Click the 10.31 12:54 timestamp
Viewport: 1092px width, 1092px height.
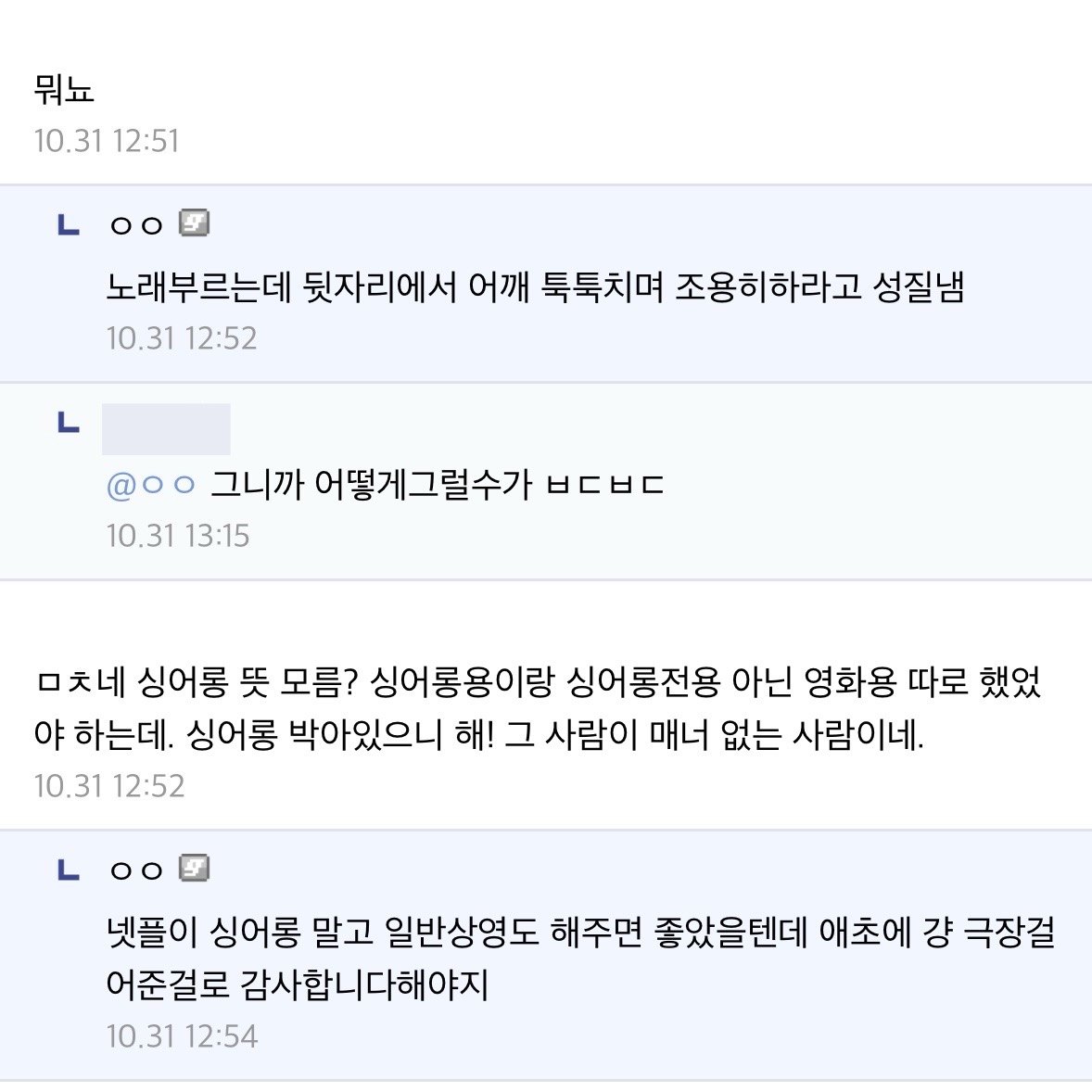coord(182,1035)
